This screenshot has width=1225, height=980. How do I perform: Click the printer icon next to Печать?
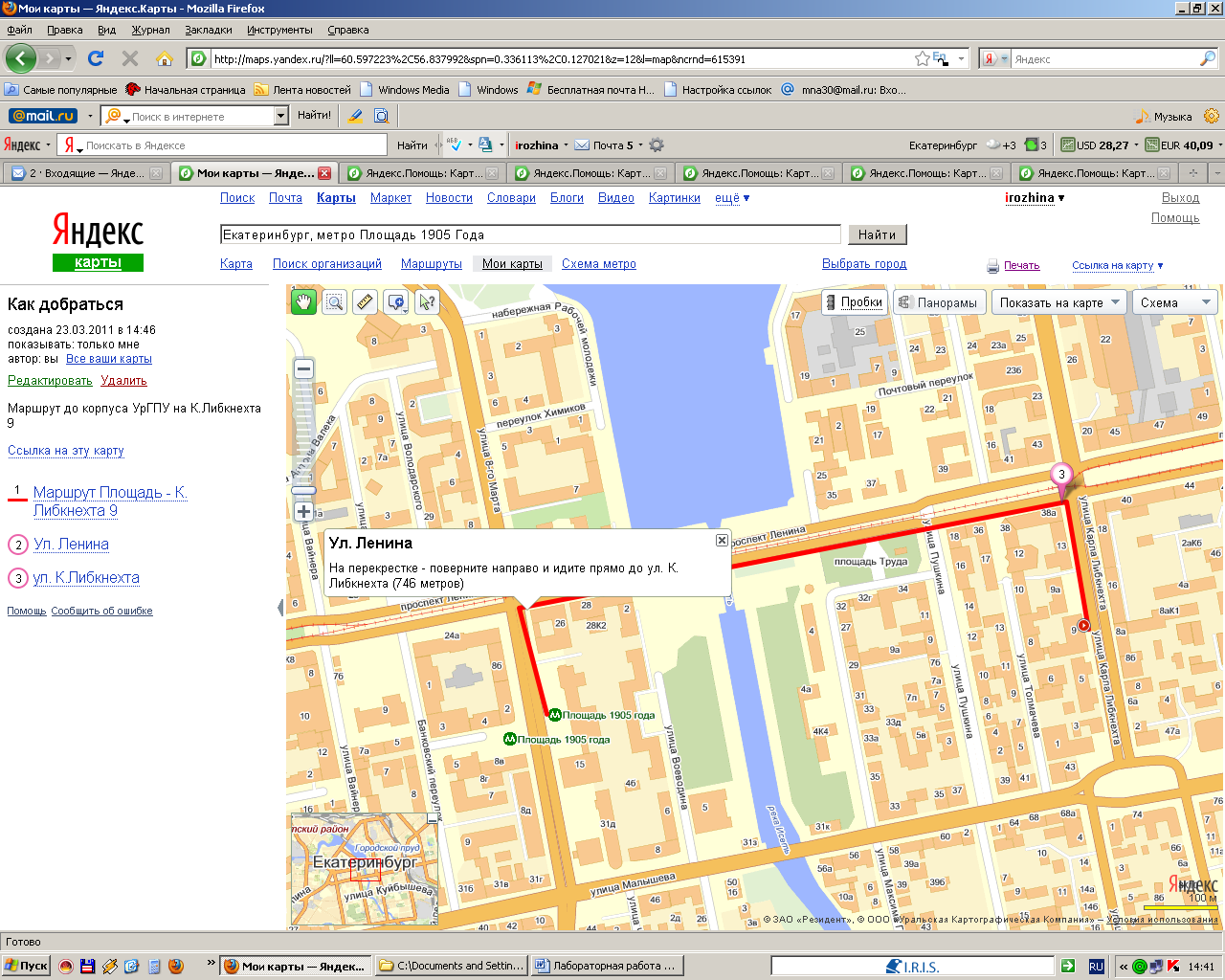(x=993, y=266)
